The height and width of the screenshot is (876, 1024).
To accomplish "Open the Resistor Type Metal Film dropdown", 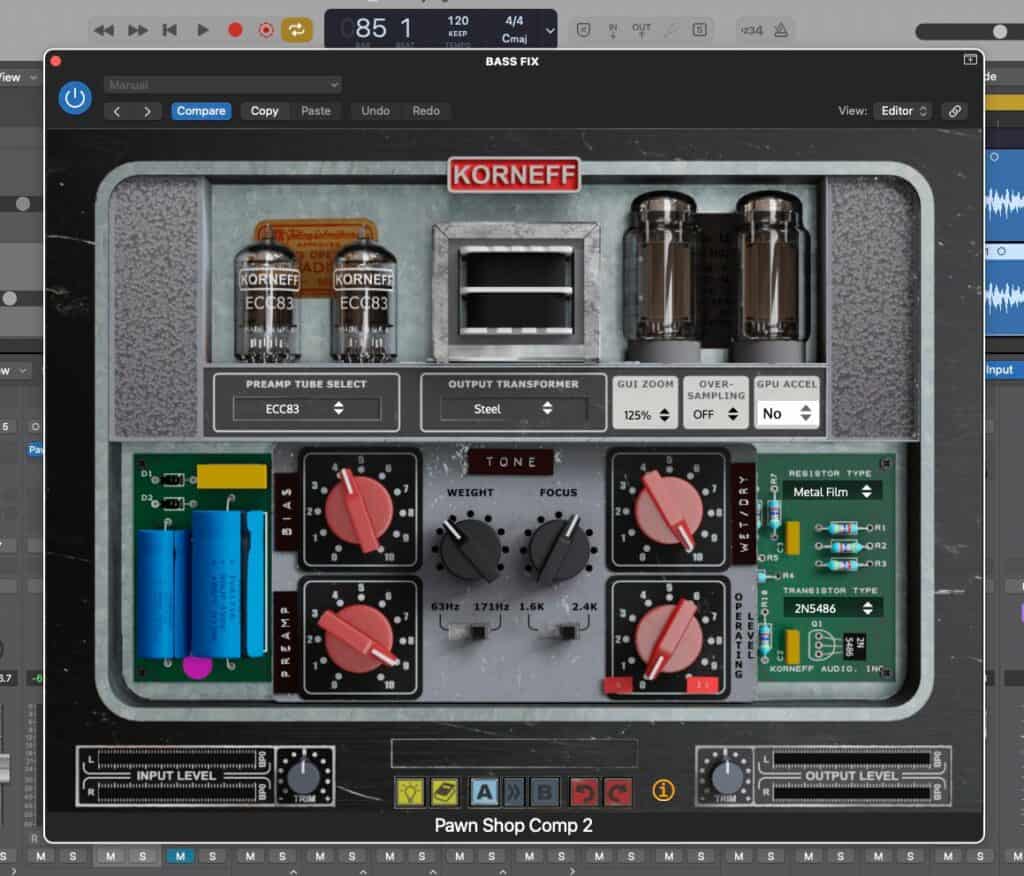I will click(x=831, y=492).
